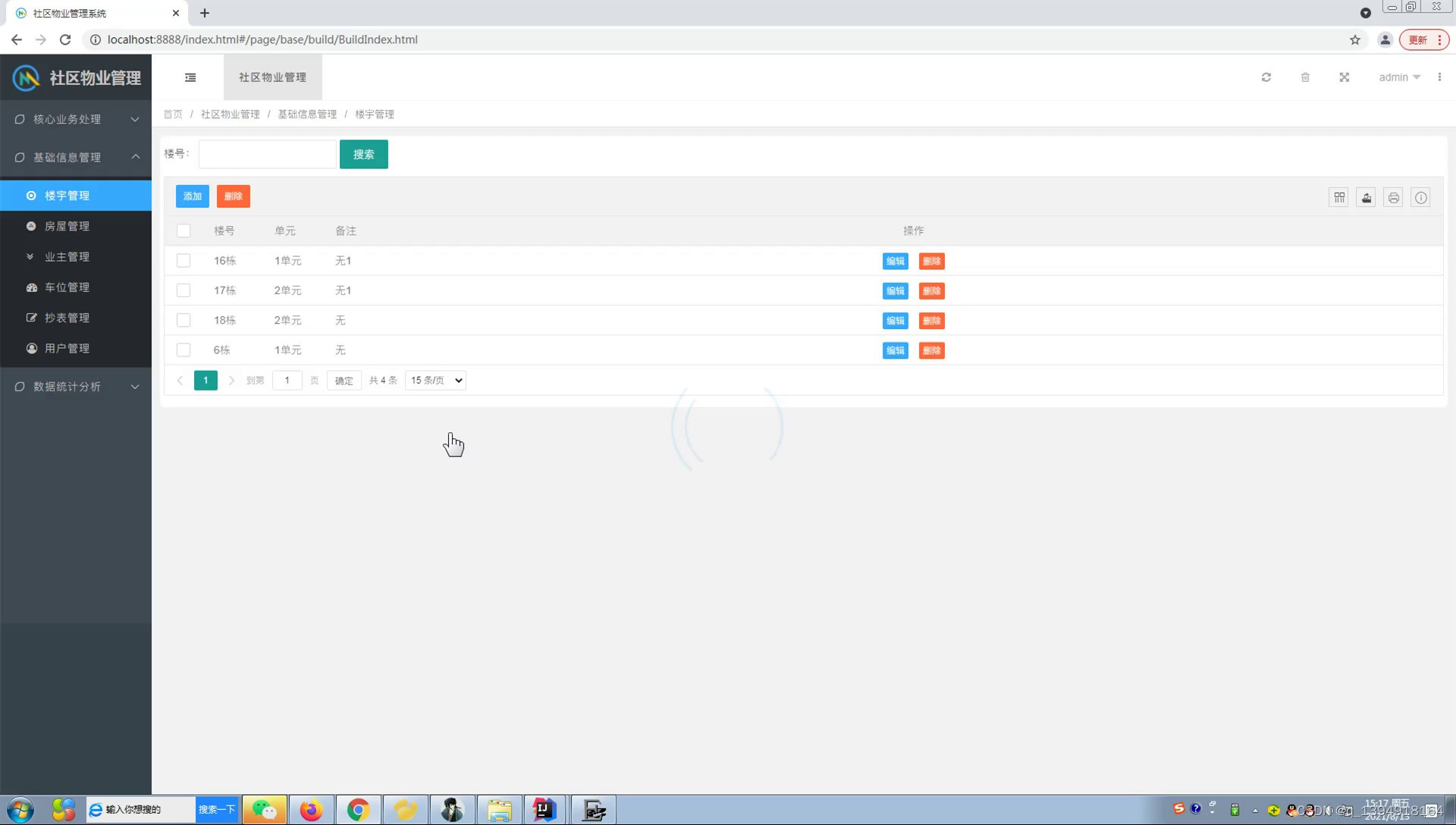Click the print icon above the table
Viewport: 1456px width, 825px height.
click(x=1393, y=198)
